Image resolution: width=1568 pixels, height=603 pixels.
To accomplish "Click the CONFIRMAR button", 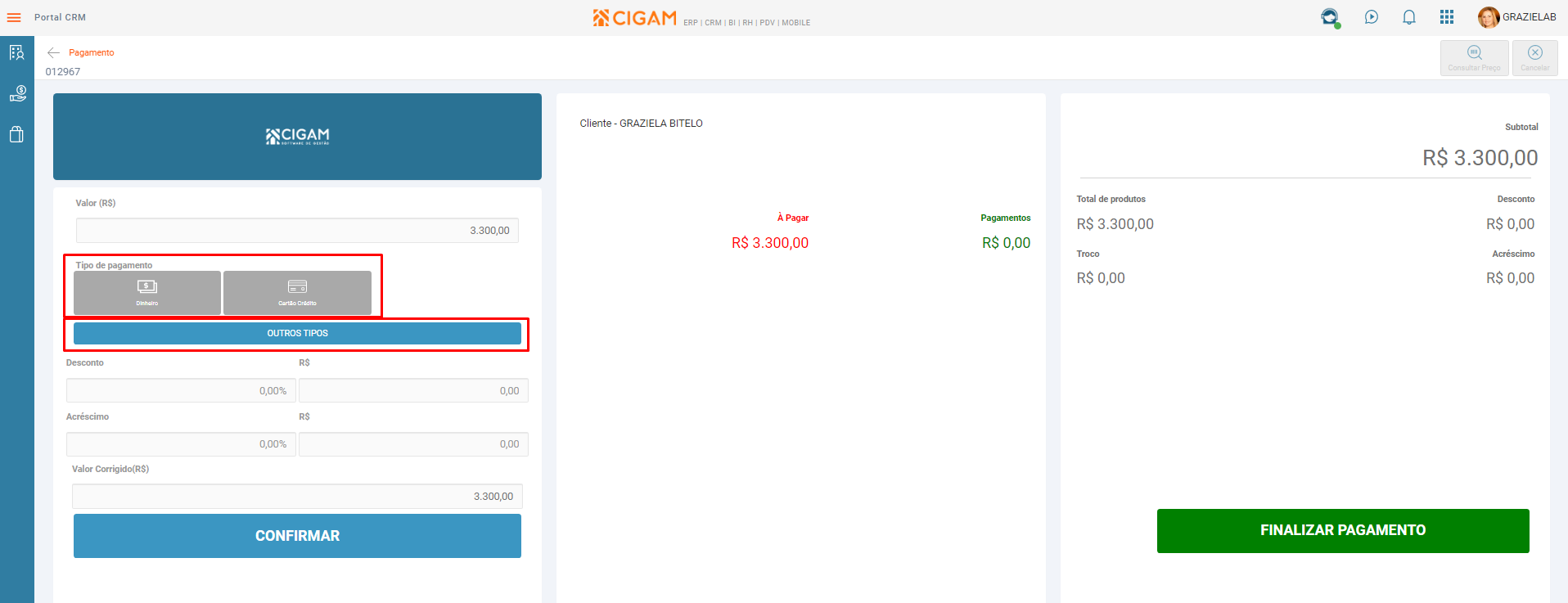I will click(x=297, y=536).
